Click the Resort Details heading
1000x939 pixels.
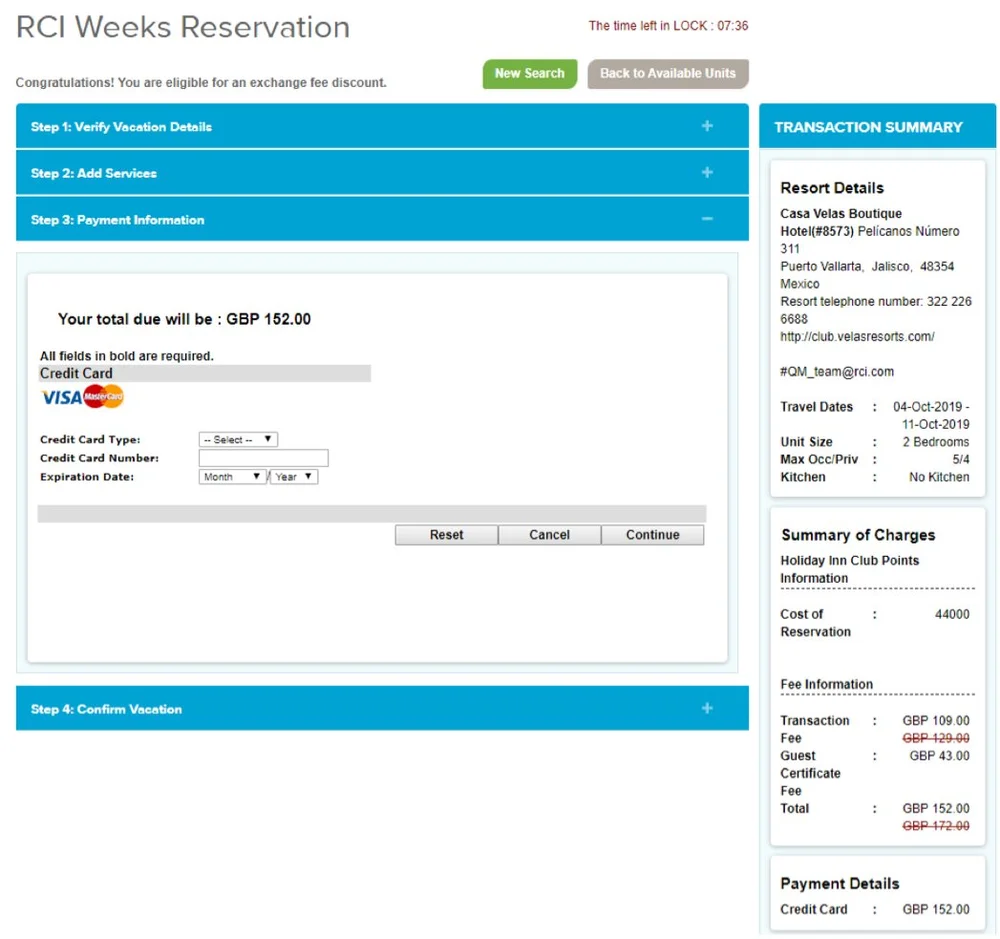[x=832, y=188]
